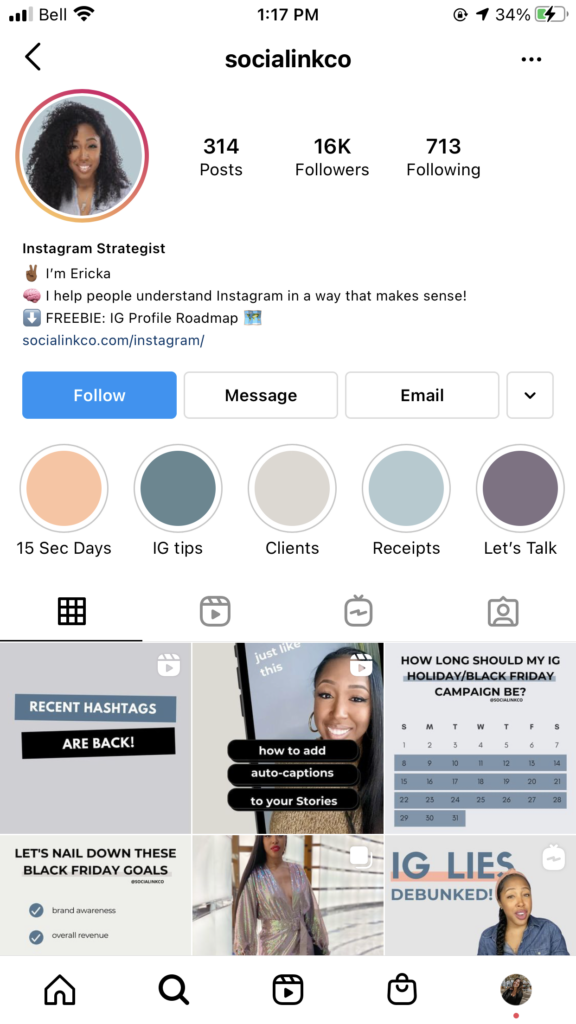Follow the socialinkco account
Screen dimensions: 576x1024
coord(99,395)
